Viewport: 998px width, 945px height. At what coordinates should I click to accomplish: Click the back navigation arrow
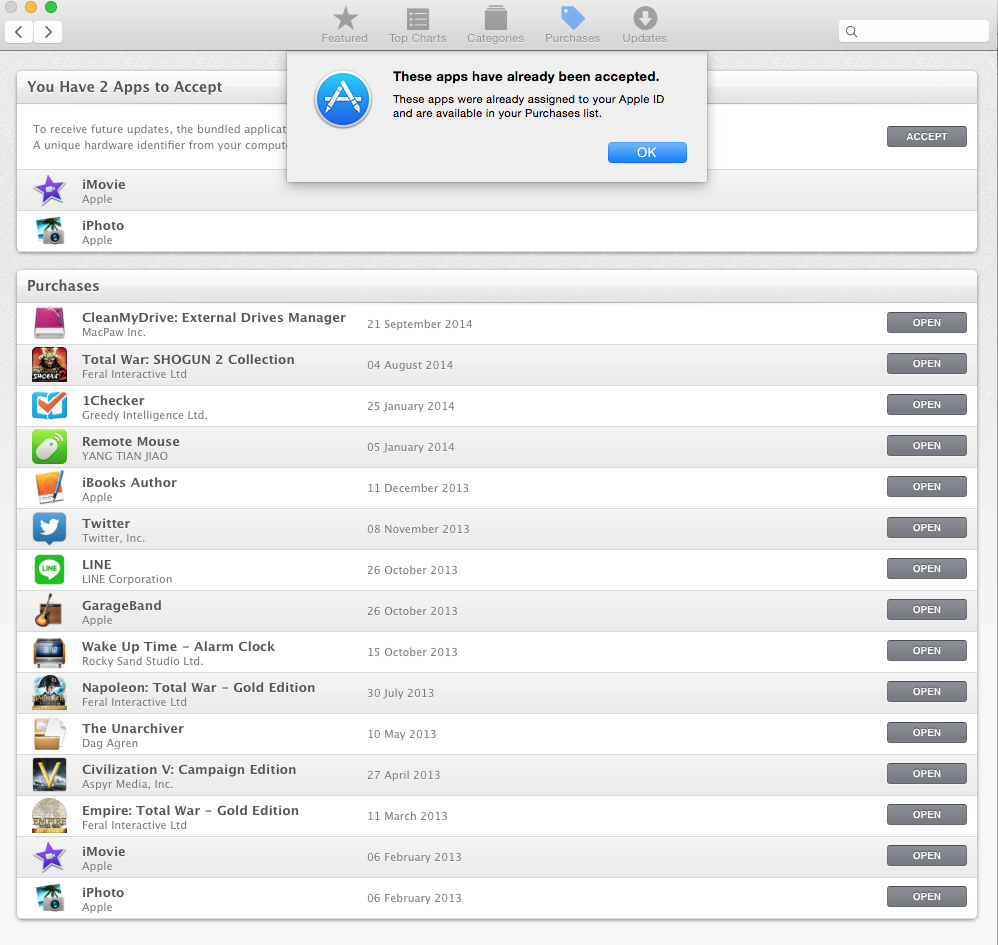pyautogui.click(x=19, y=32)
